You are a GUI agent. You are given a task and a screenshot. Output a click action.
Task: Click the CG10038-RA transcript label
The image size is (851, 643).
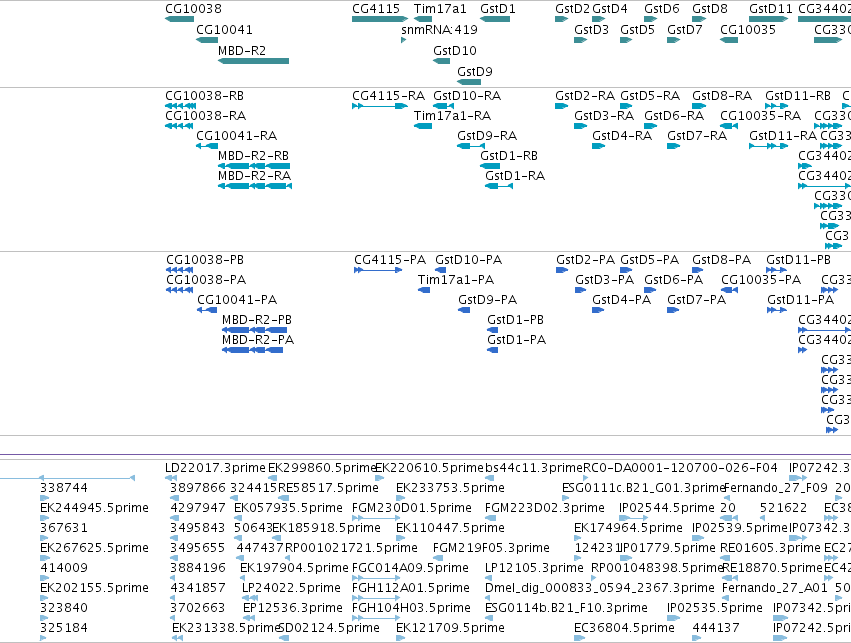point(206,116)
